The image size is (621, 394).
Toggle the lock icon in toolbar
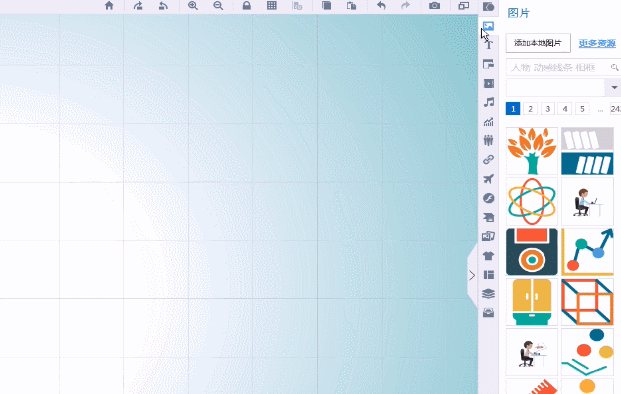click(x=247, y=6)
